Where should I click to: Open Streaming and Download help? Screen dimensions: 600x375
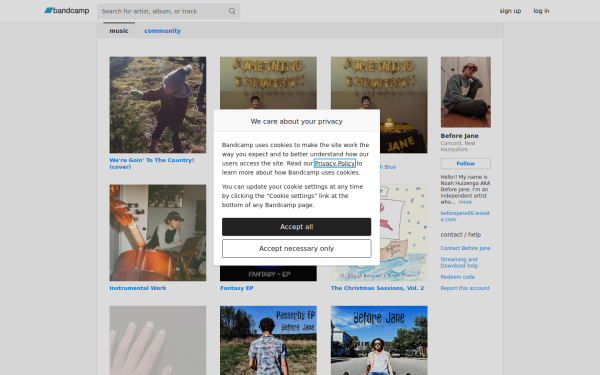coord(459,262)
